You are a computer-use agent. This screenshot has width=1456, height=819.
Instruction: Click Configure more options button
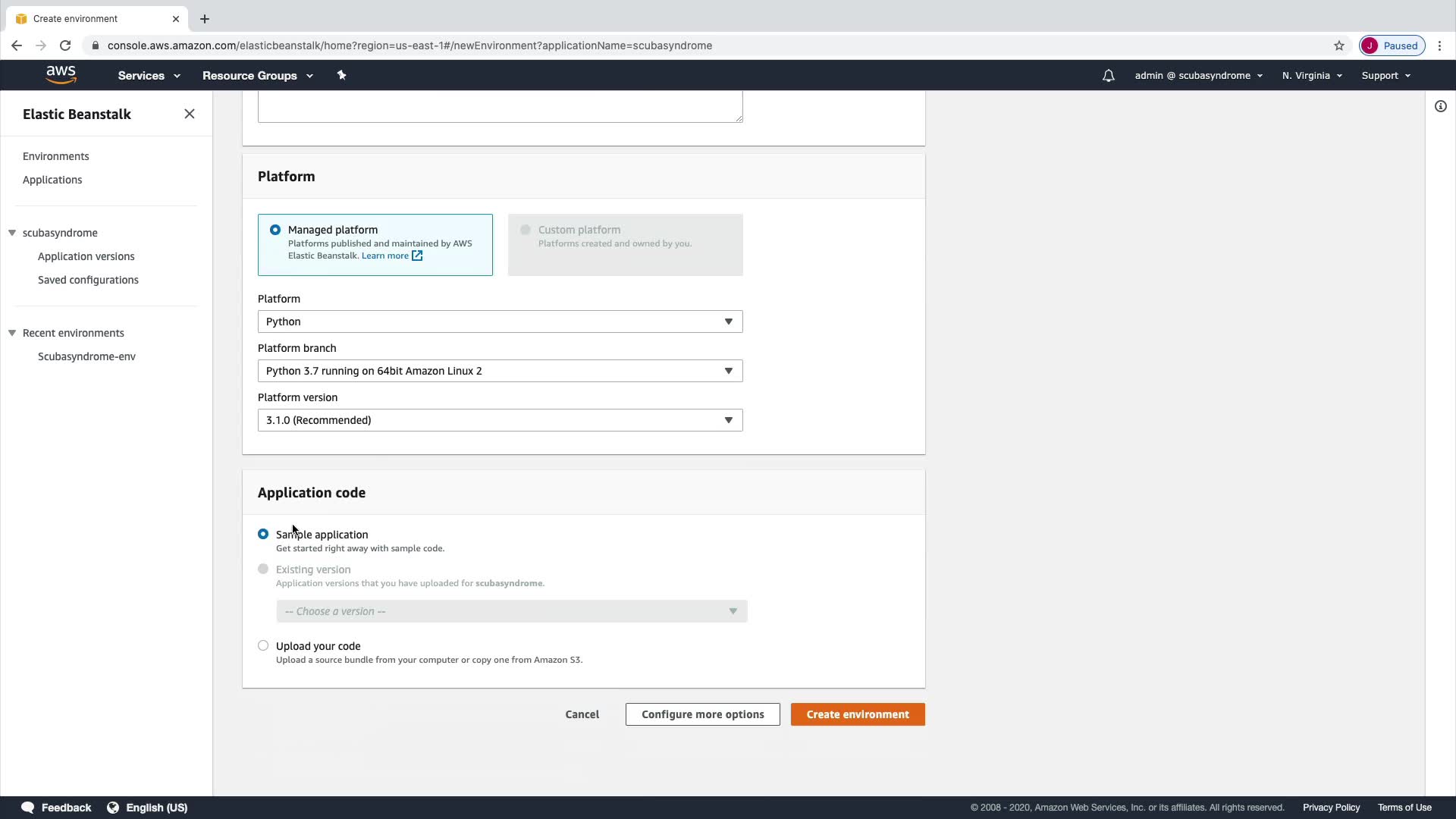[702, 714]
